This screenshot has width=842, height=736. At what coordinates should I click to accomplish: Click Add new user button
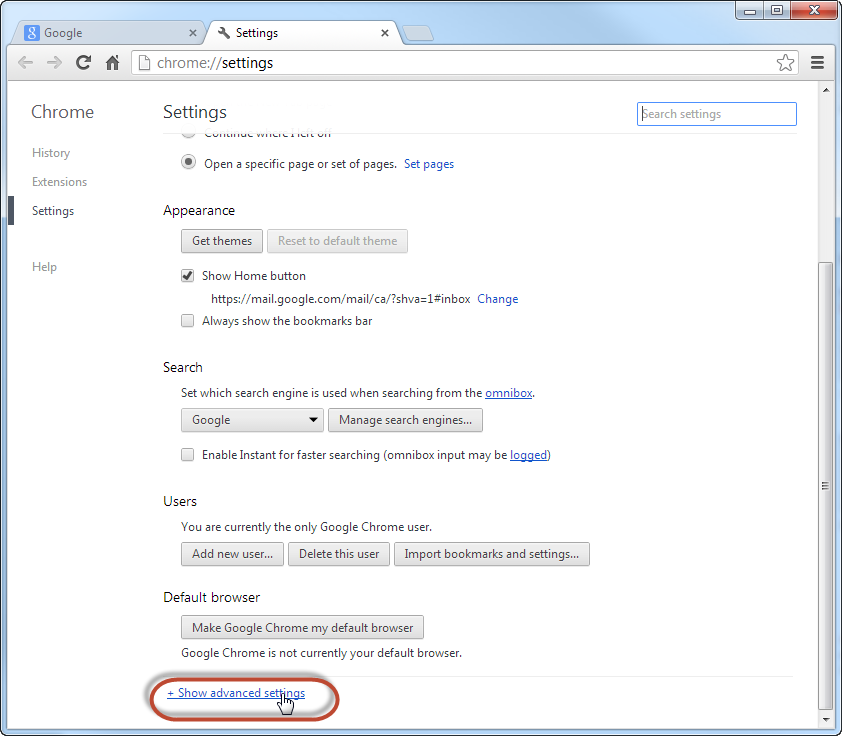[x=233, y=554]
